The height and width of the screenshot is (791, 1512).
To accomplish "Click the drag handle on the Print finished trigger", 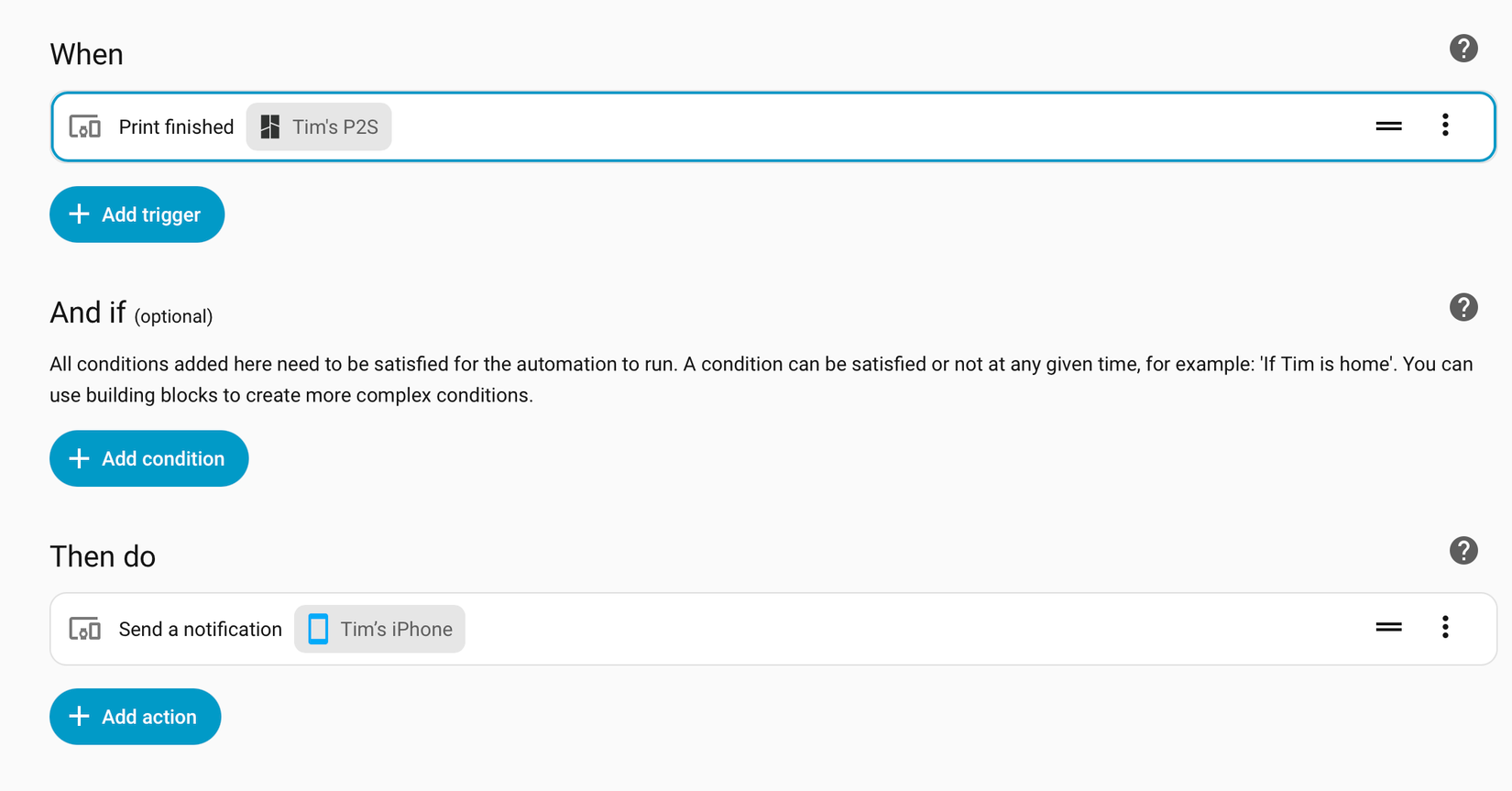I will pyautogui.click(x=1388, y=126).
